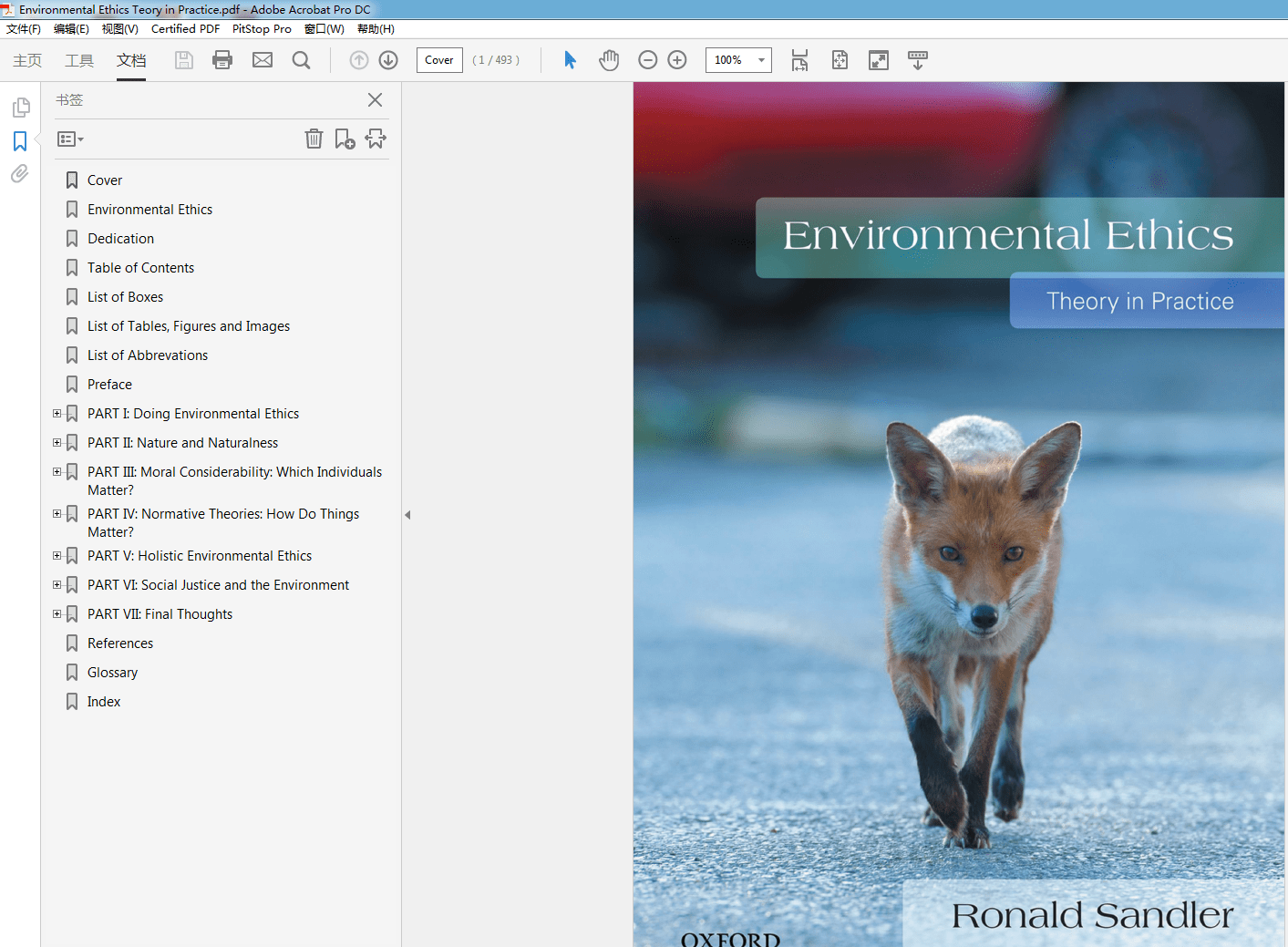Viewport: 1288px width, 947px height.
Task: Zoom in with the plus button
Action: click(676, 59)
